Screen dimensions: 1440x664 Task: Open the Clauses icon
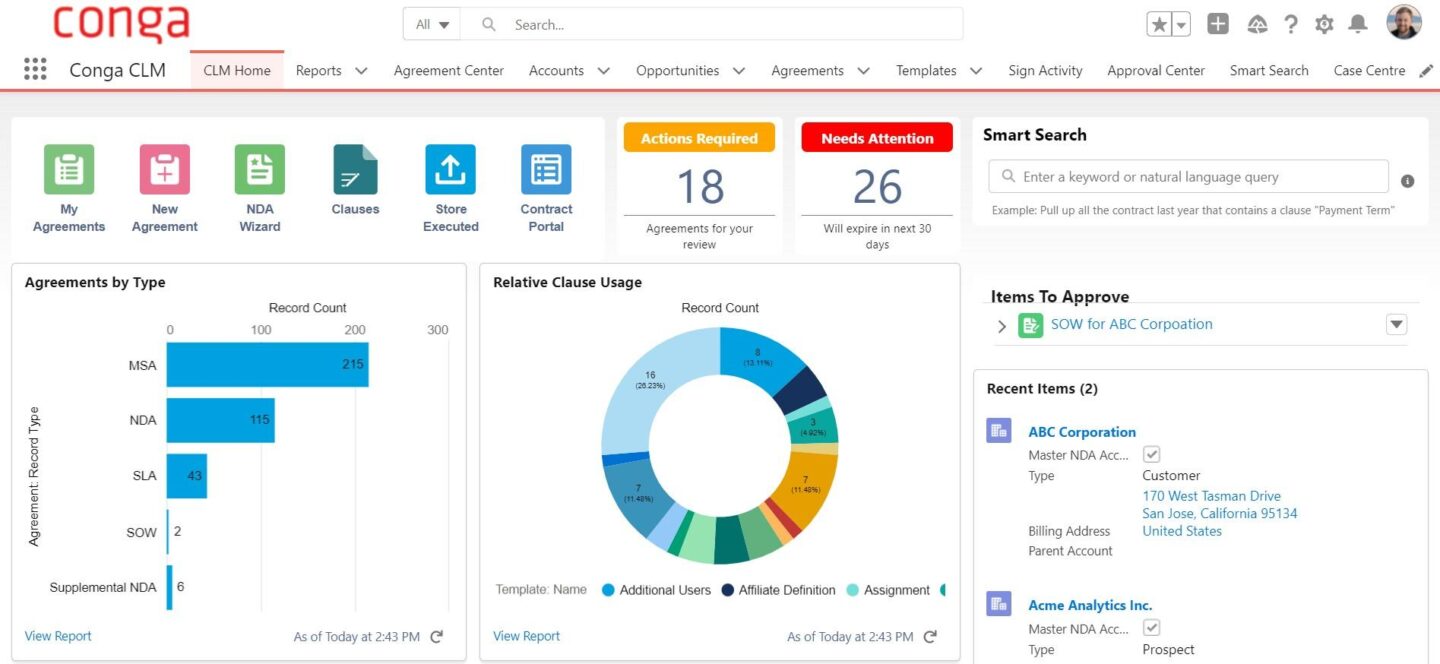tap(355, 170)
